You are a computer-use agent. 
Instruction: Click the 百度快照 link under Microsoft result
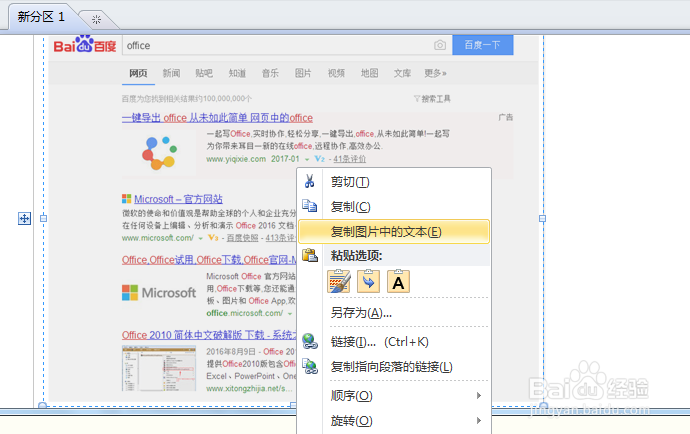point(242,238)
